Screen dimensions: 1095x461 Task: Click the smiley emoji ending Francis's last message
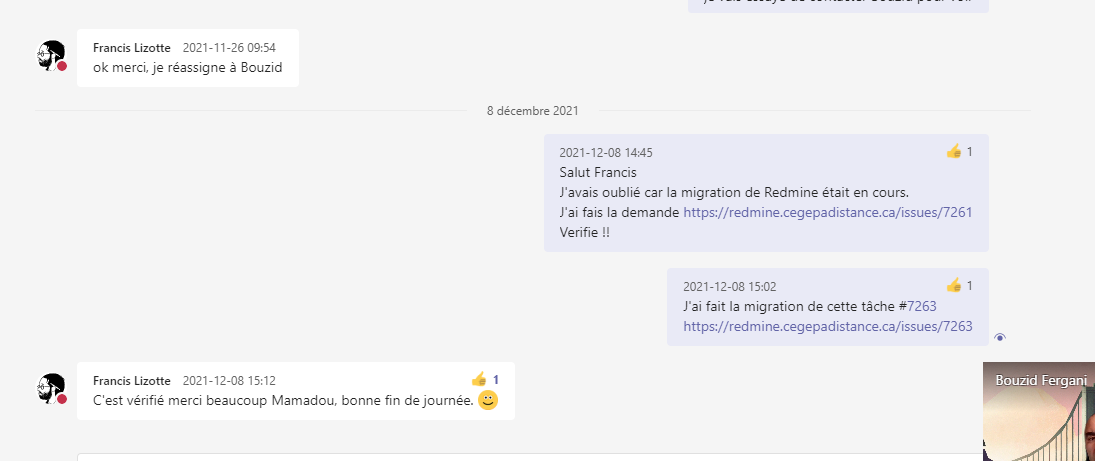click(x=488, y=401)
